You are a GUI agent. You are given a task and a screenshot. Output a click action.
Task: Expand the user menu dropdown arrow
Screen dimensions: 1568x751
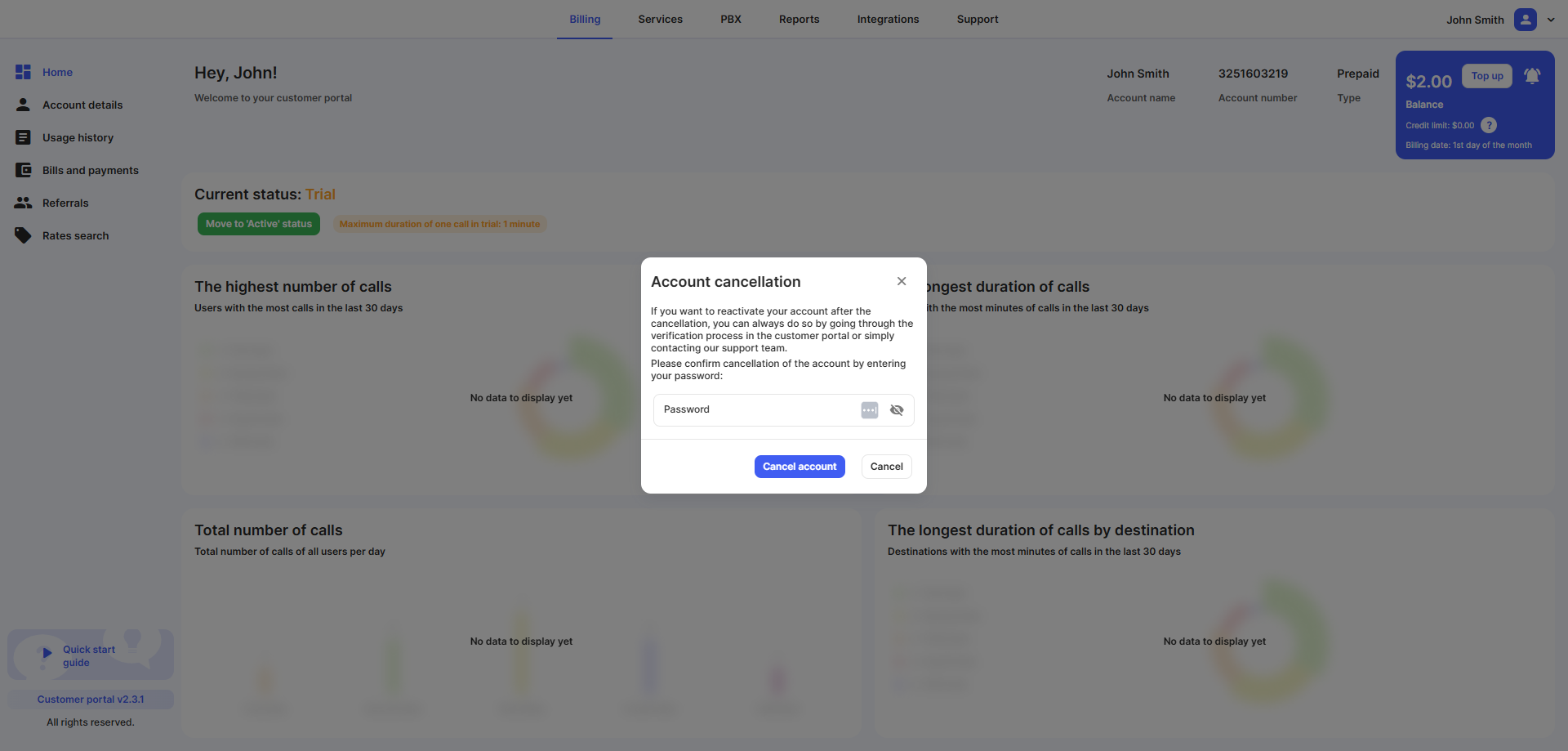[x=1551, y=20]
